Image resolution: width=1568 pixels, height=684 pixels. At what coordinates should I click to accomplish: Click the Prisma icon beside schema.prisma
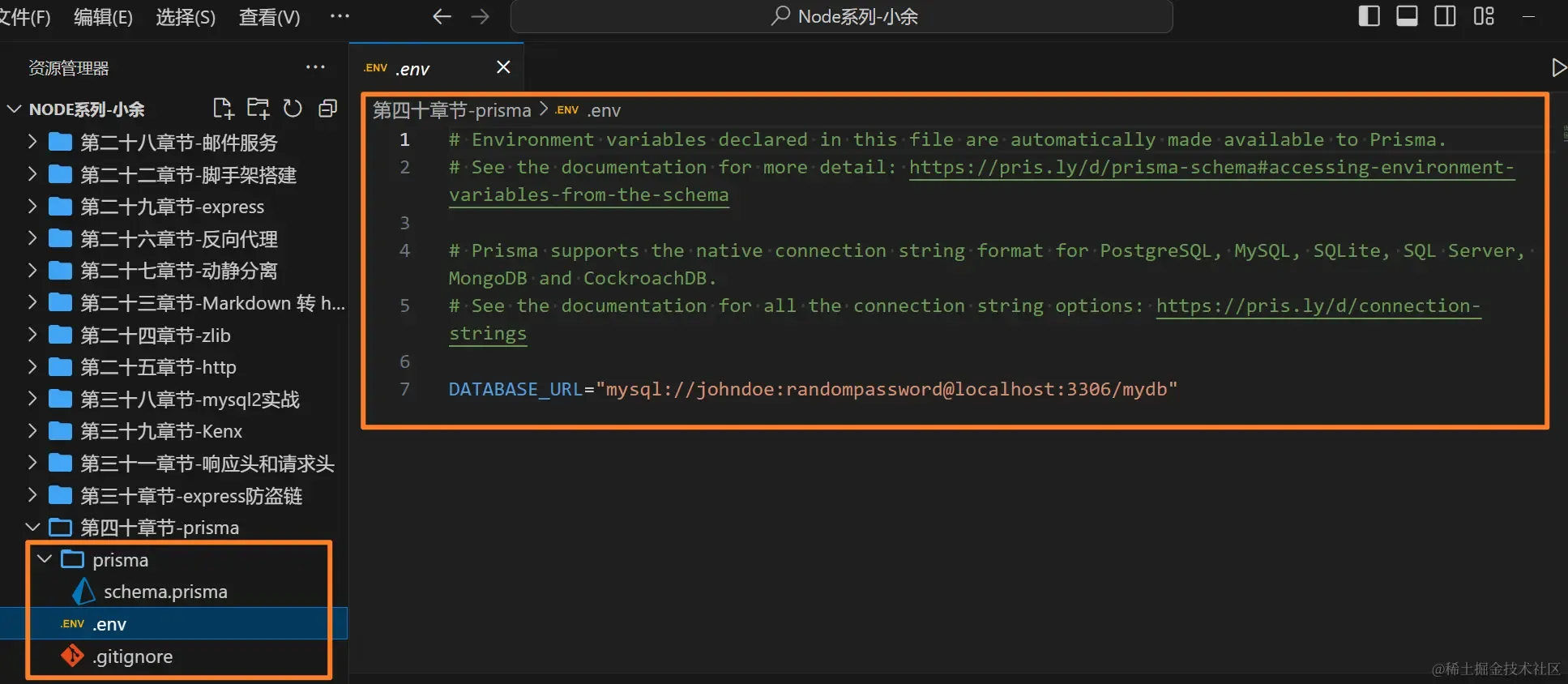coord(83,592)
